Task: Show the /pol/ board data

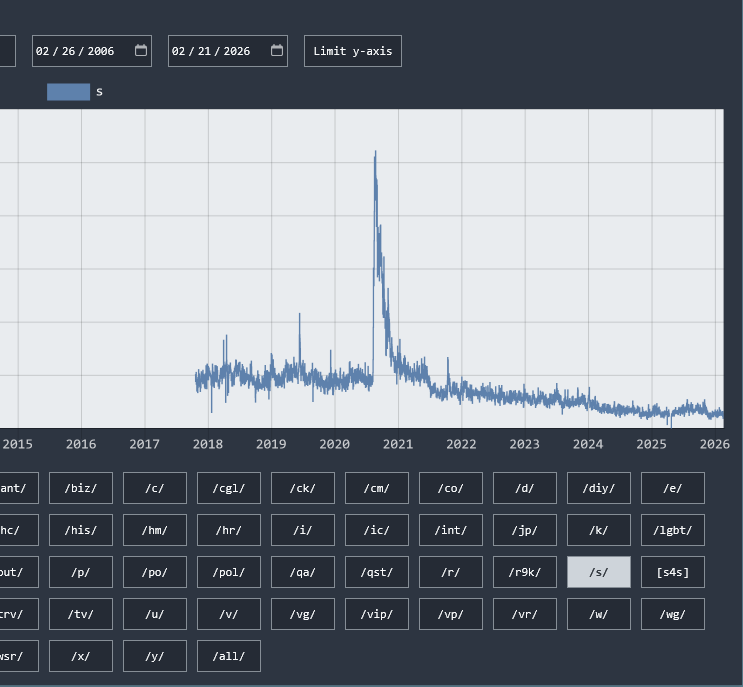Action: (x=229, y=572)
